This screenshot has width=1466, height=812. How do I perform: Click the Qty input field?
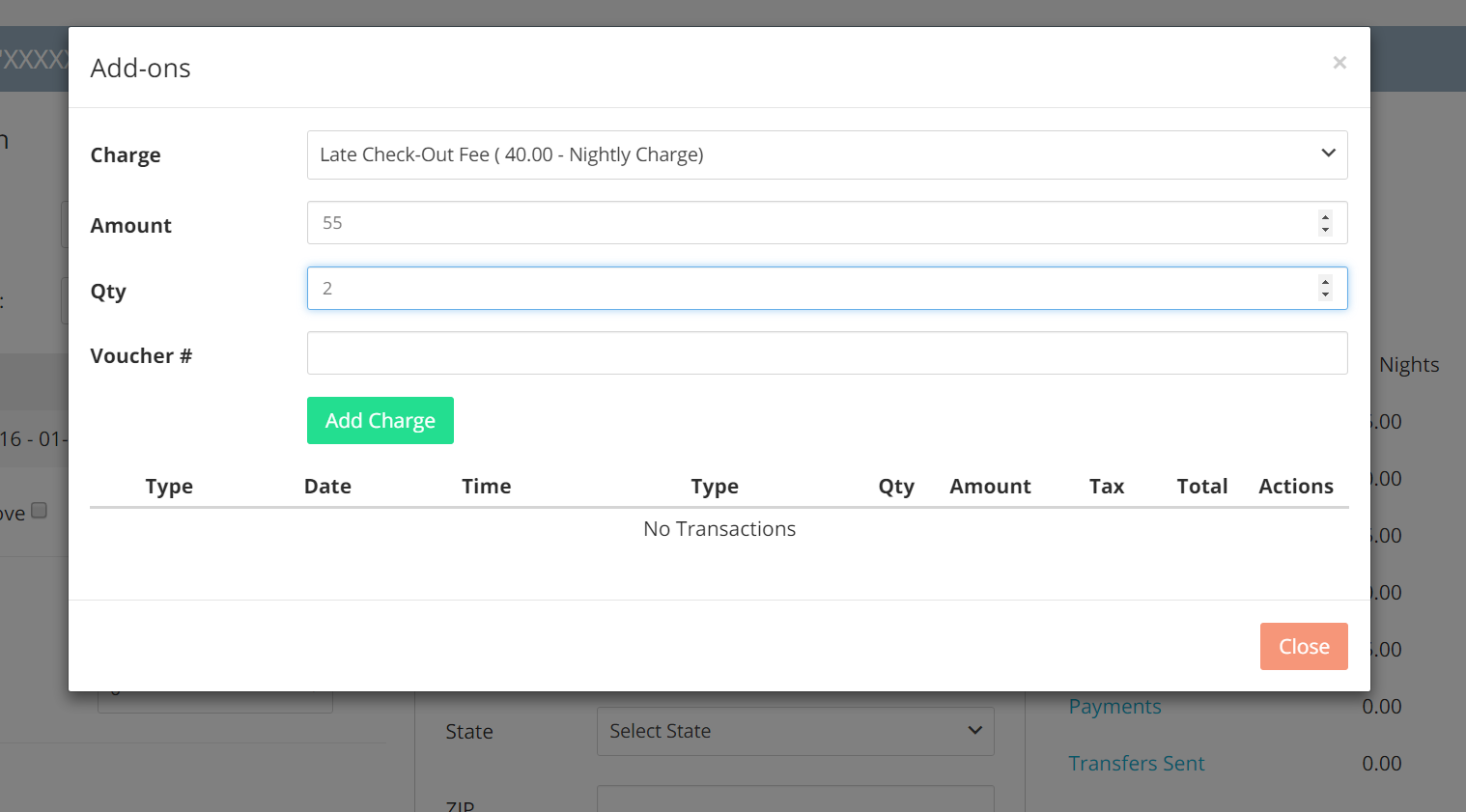pyautogui.click(x=827, y=289)
